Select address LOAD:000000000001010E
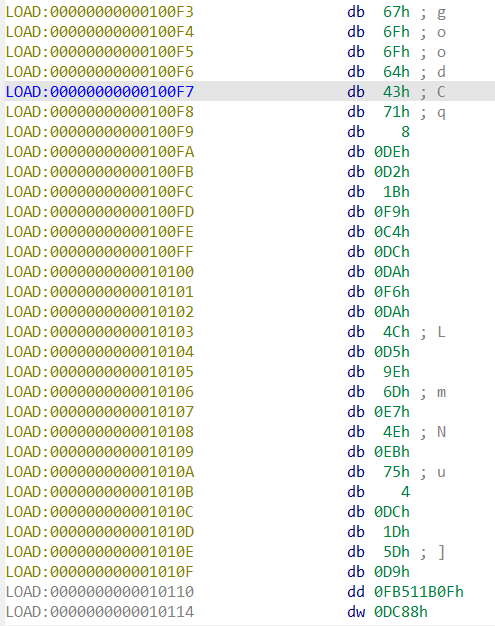This screenshot has width=495, height=626. pyautogui.click(x=100, y=552)
